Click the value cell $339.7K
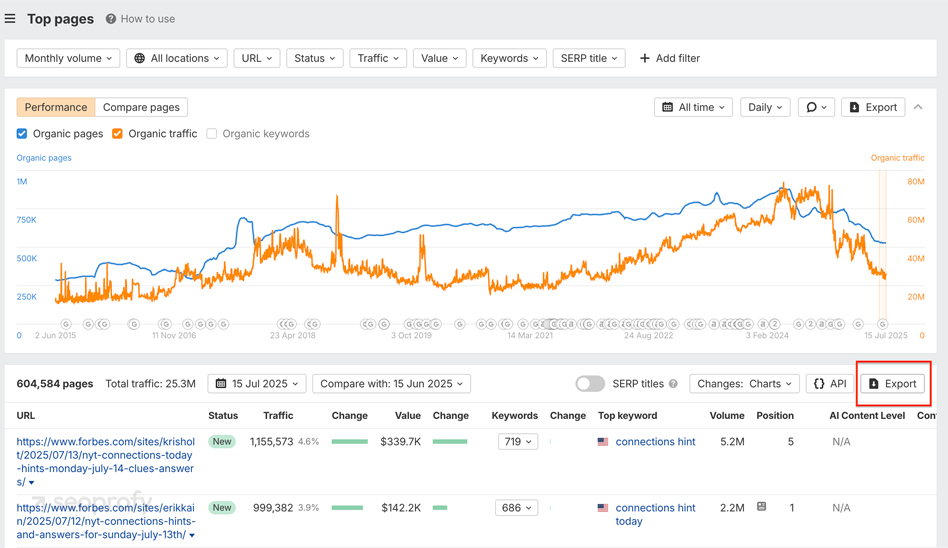This screenshot has height=548, width=948. click(400, 442)
